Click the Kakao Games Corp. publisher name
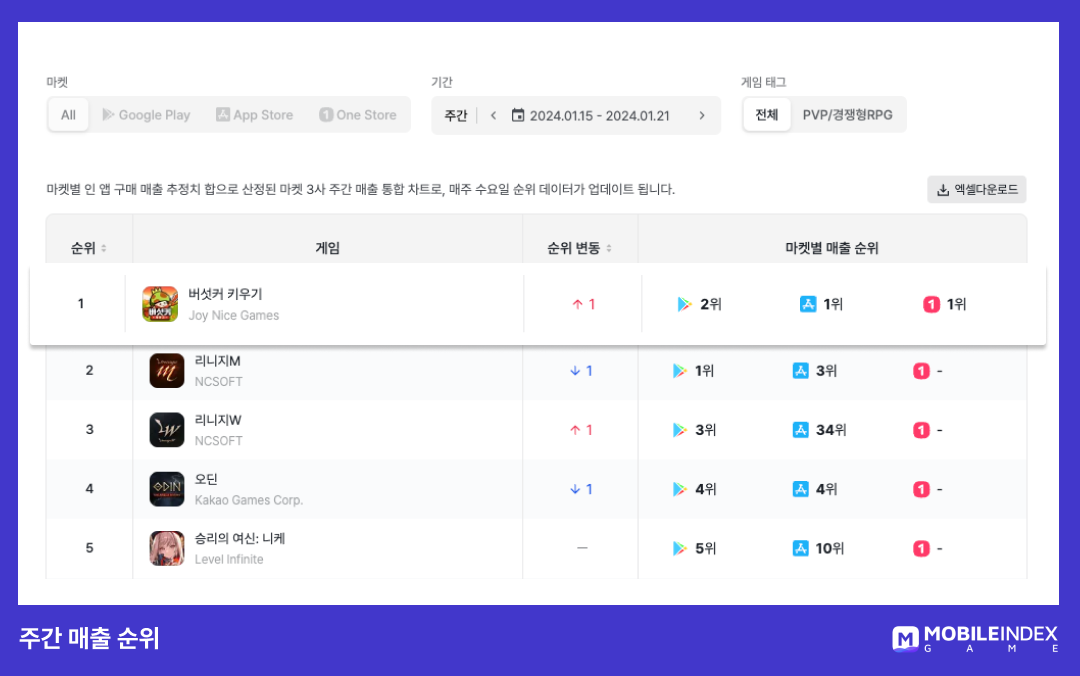This screenshot has height=676, width=1080. (x=249, y=500)
